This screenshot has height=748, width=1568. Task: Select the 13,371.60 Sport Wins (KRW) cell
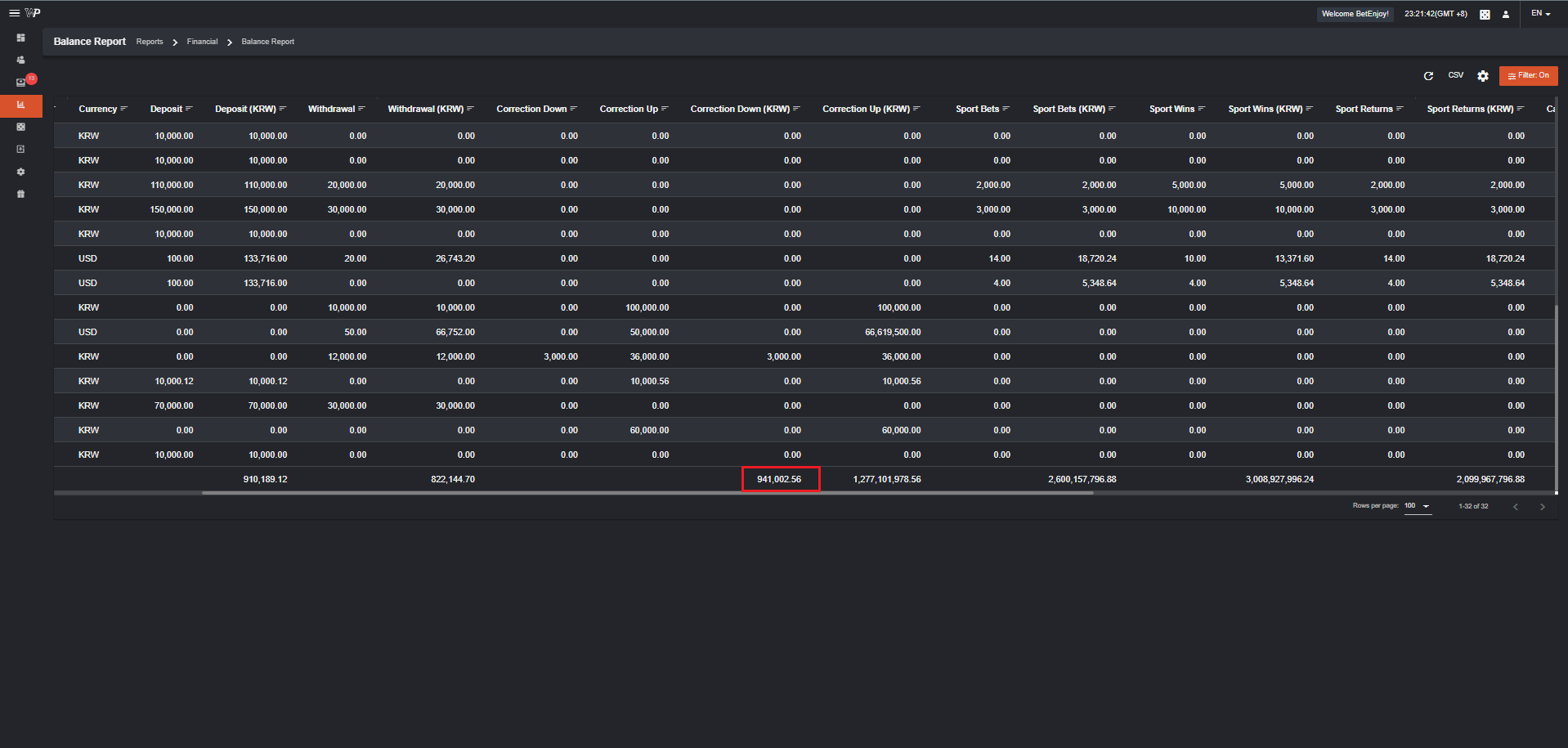[1294, 258]
